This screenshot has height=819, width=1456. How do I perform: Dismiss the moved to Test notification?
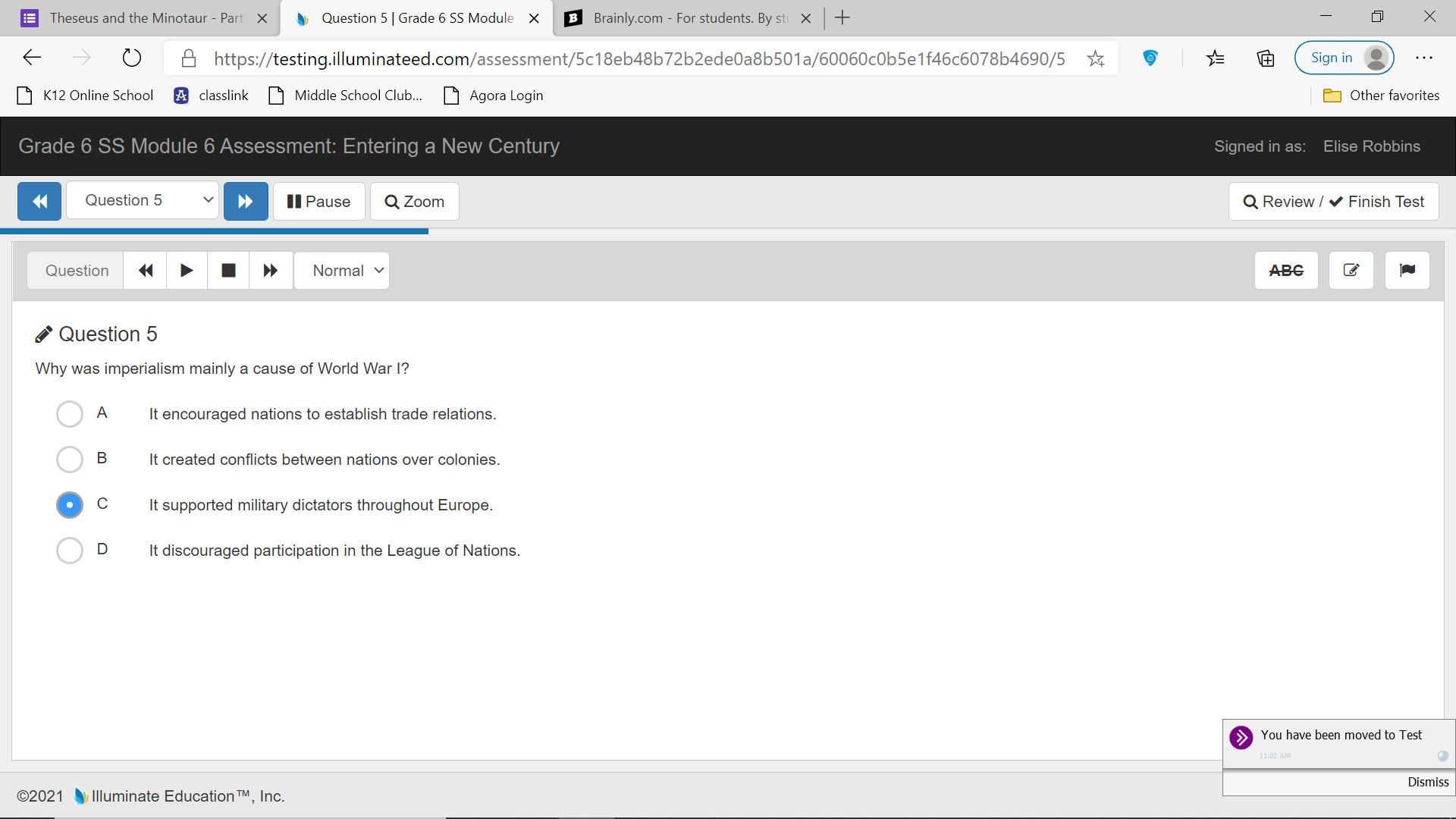1427,782
